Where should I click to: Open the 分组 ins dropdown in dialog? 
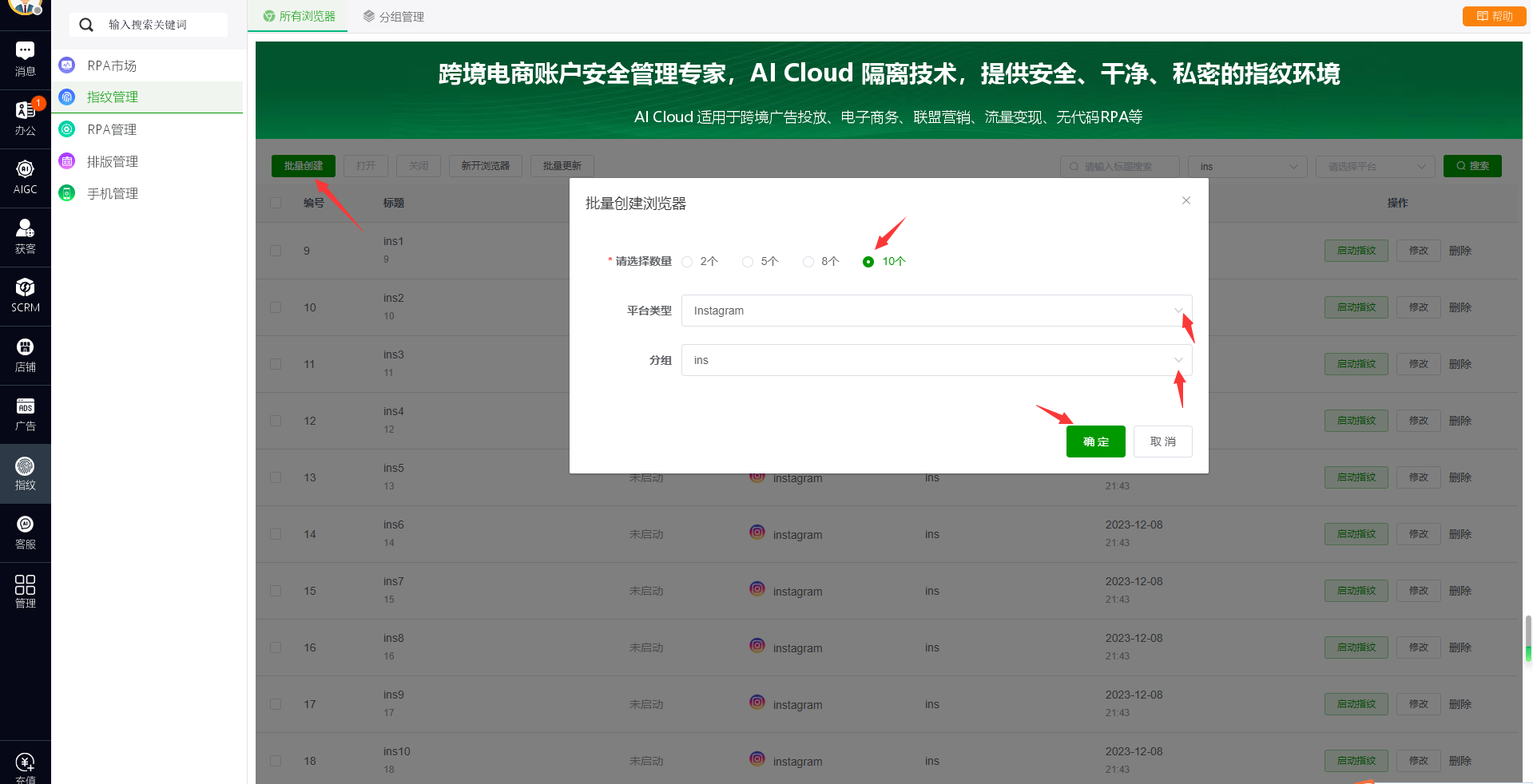[x=936, y=360]
